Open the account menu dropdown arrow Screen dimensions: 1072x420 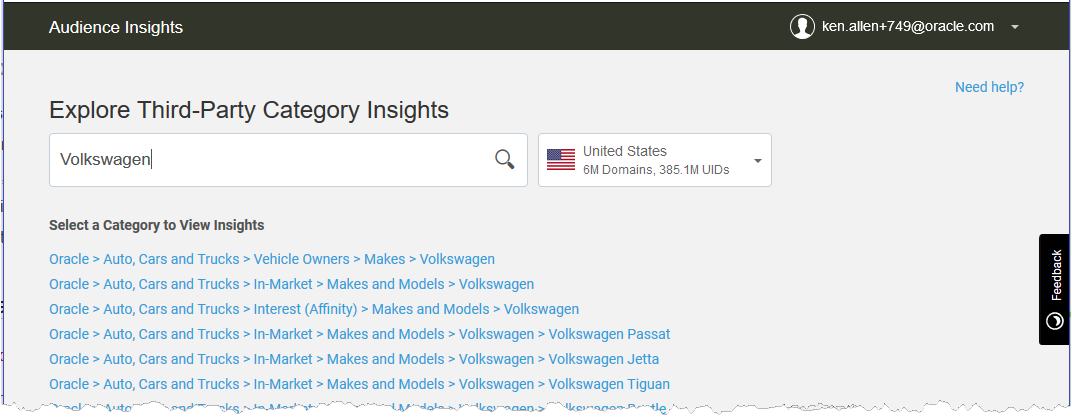(x=1015, y=27)
